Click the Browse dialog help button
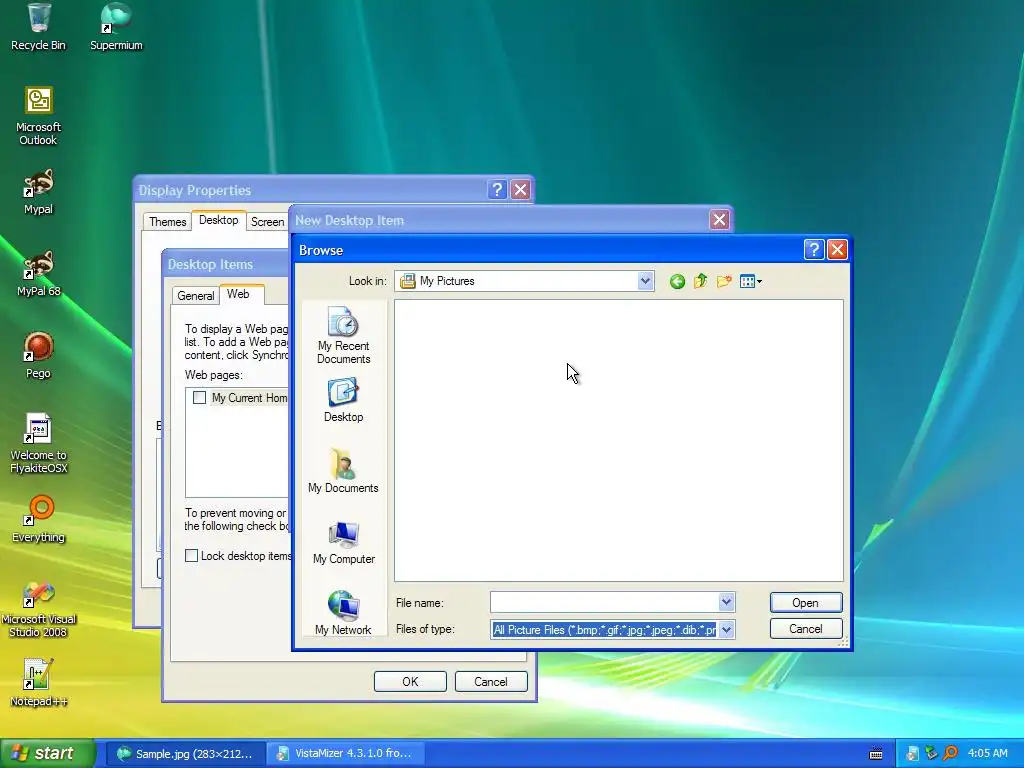The width and height of the screenshot is (1024, 768). (814, 249)
